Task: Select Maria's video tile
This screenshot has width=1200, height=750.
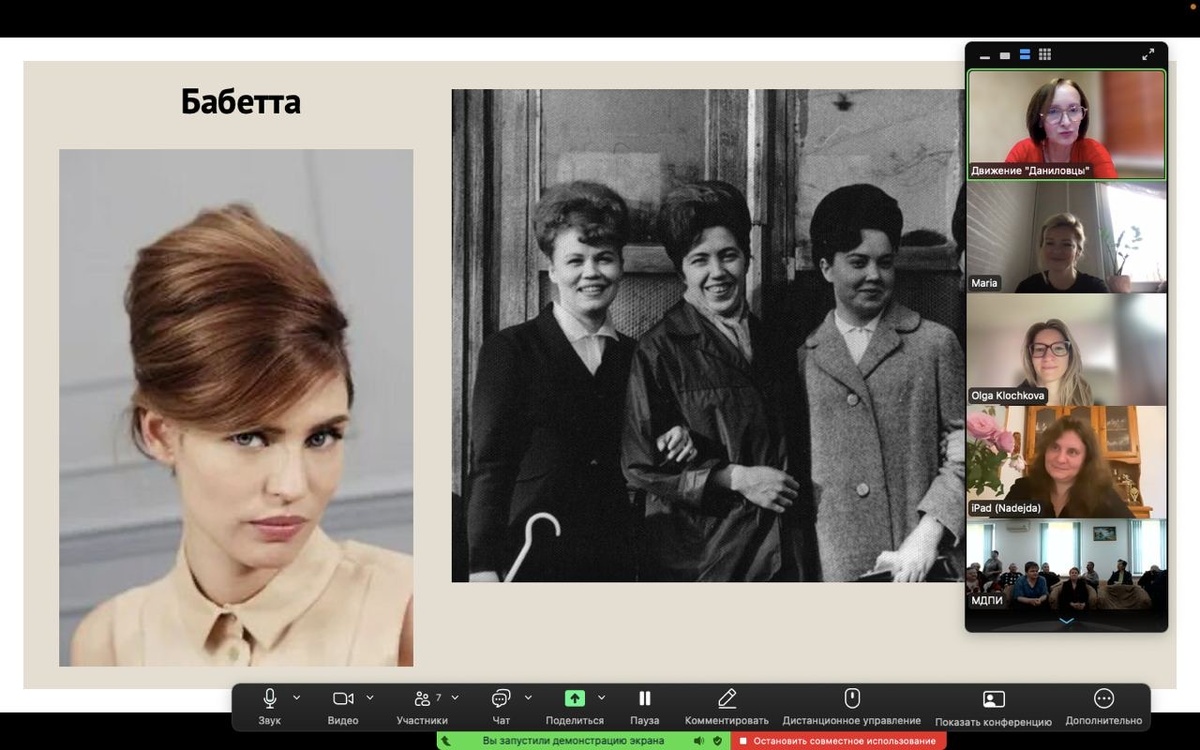Action: pos(1066,237)
